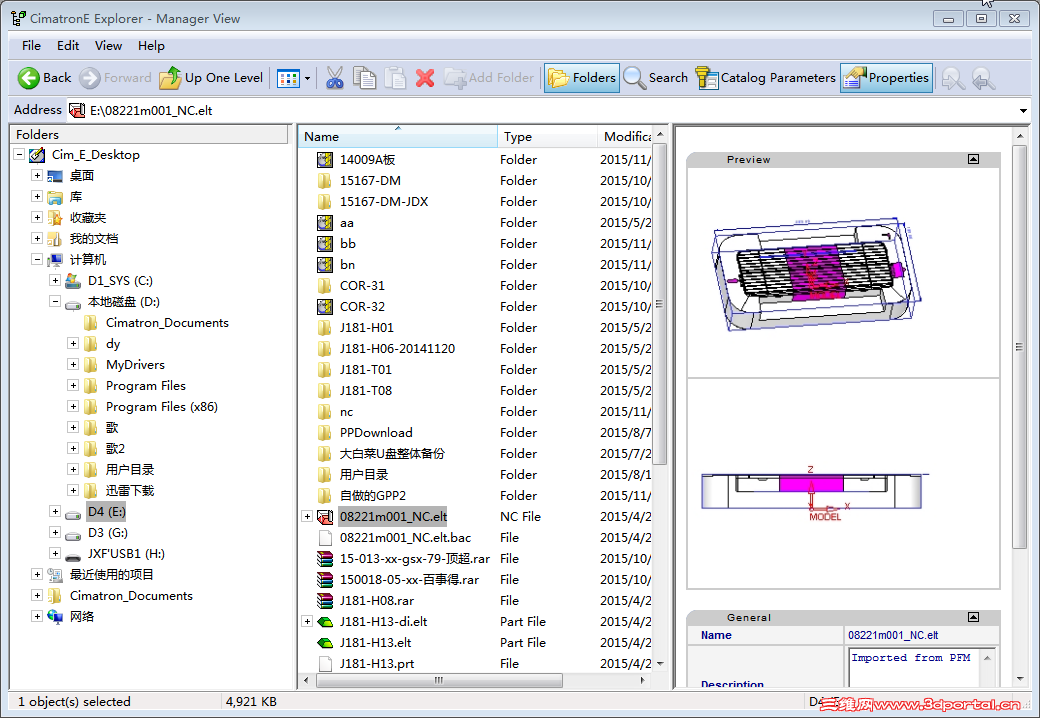
Task: Click the Forward navigation button
Action: point(115,78)
